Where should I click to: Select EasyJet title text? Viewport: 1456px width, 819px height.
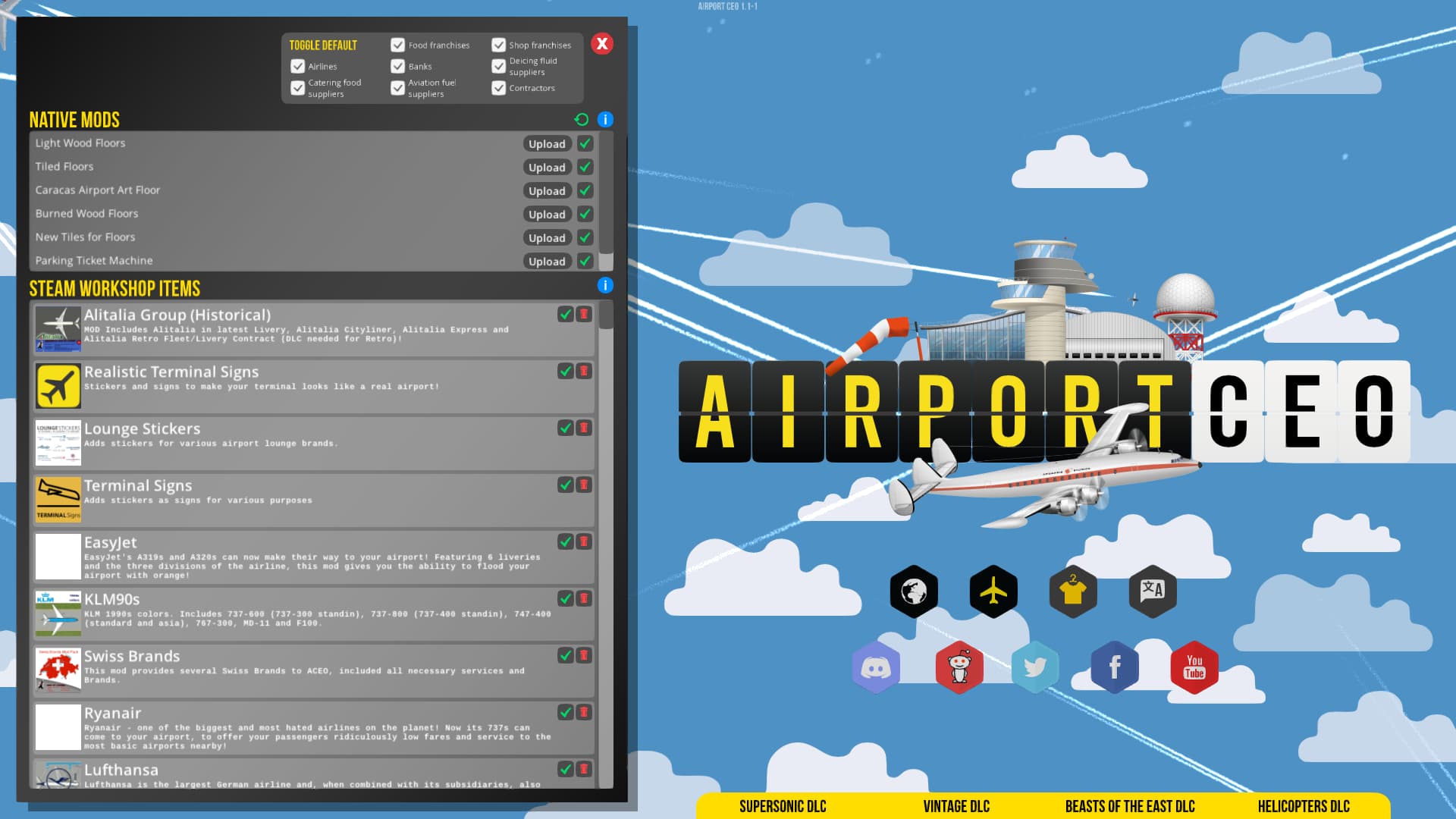[111, 542]
